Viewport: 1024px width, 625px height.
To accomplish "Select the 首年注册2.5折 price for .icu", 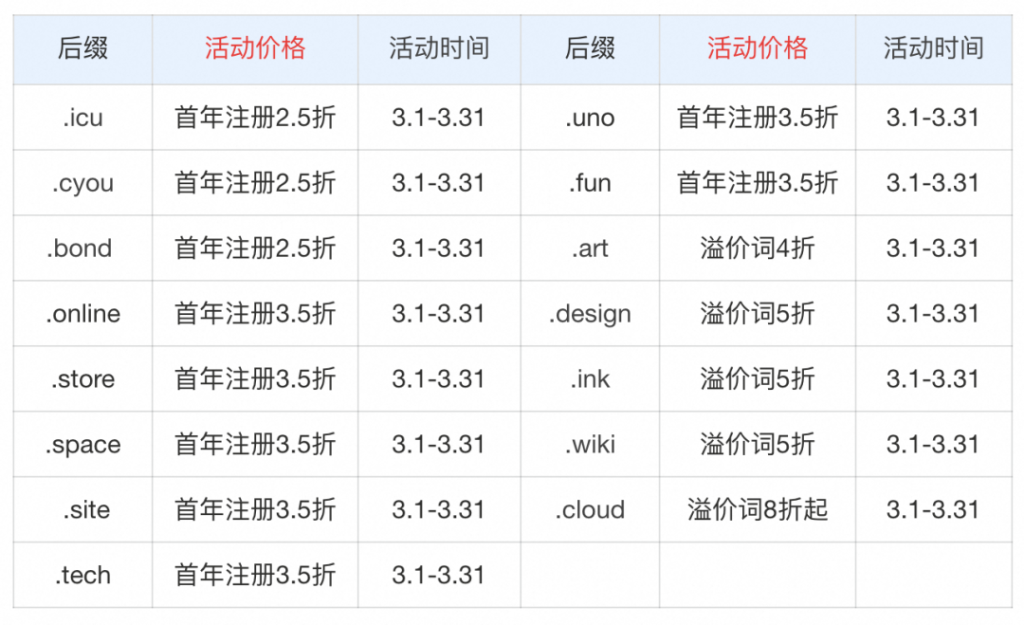I will (254, 117).
